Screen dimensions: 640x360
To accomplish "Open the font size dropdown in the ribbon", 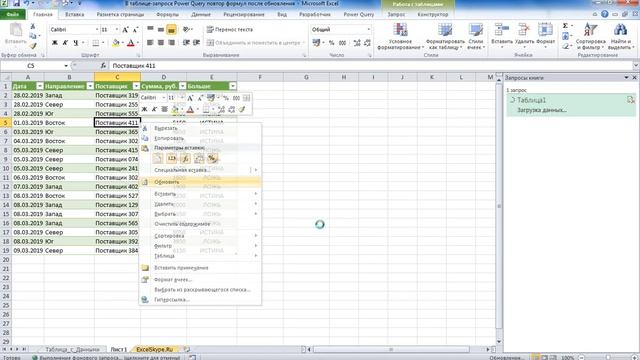I will [x=117, y=29].
